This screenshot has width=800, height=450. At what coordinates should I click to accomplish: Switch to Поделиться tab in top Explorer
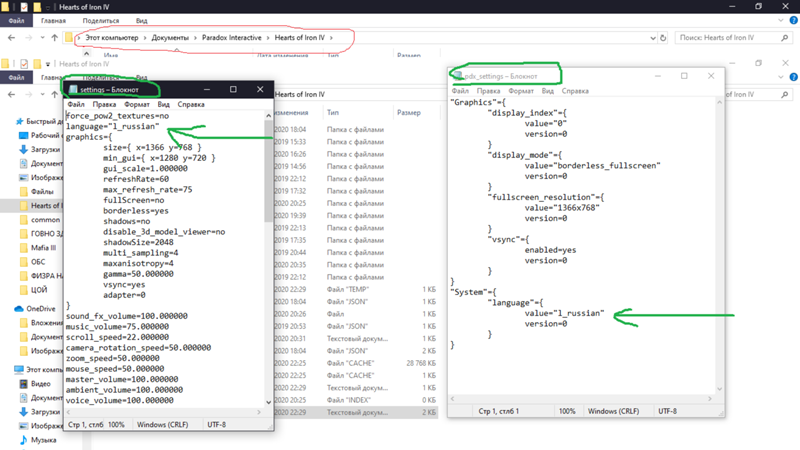tap(101, 21)
